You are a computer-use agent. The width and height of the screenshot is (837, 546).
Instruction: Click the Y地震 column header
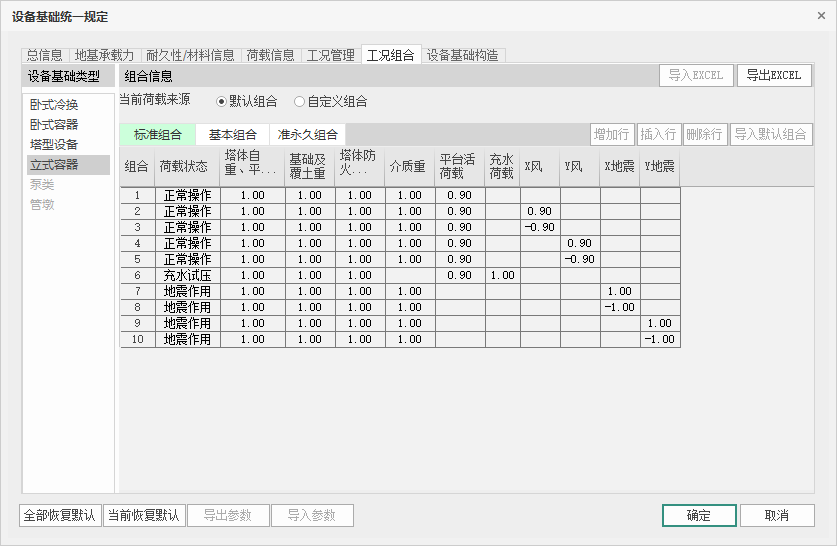[660, 167]
